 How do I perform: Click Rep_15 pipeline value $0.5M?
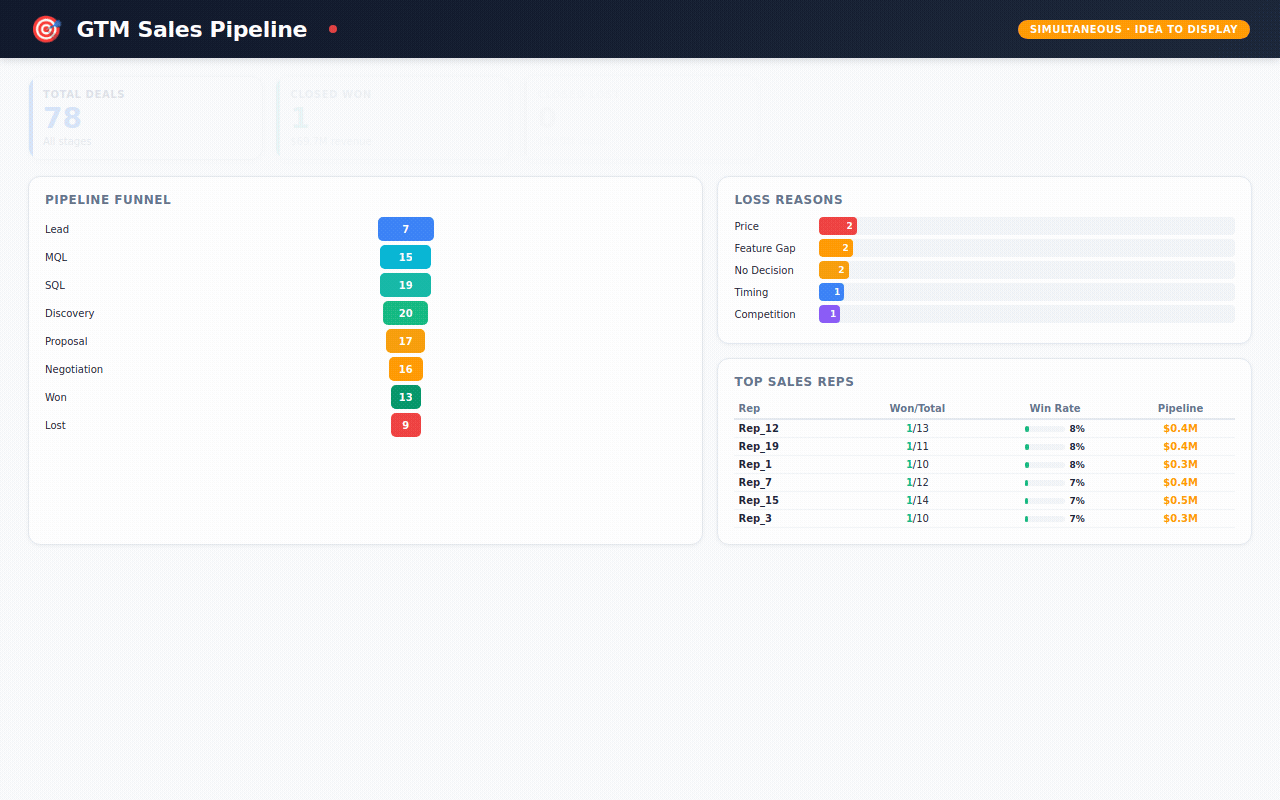pyautogui.click(x=1180, y=500)
